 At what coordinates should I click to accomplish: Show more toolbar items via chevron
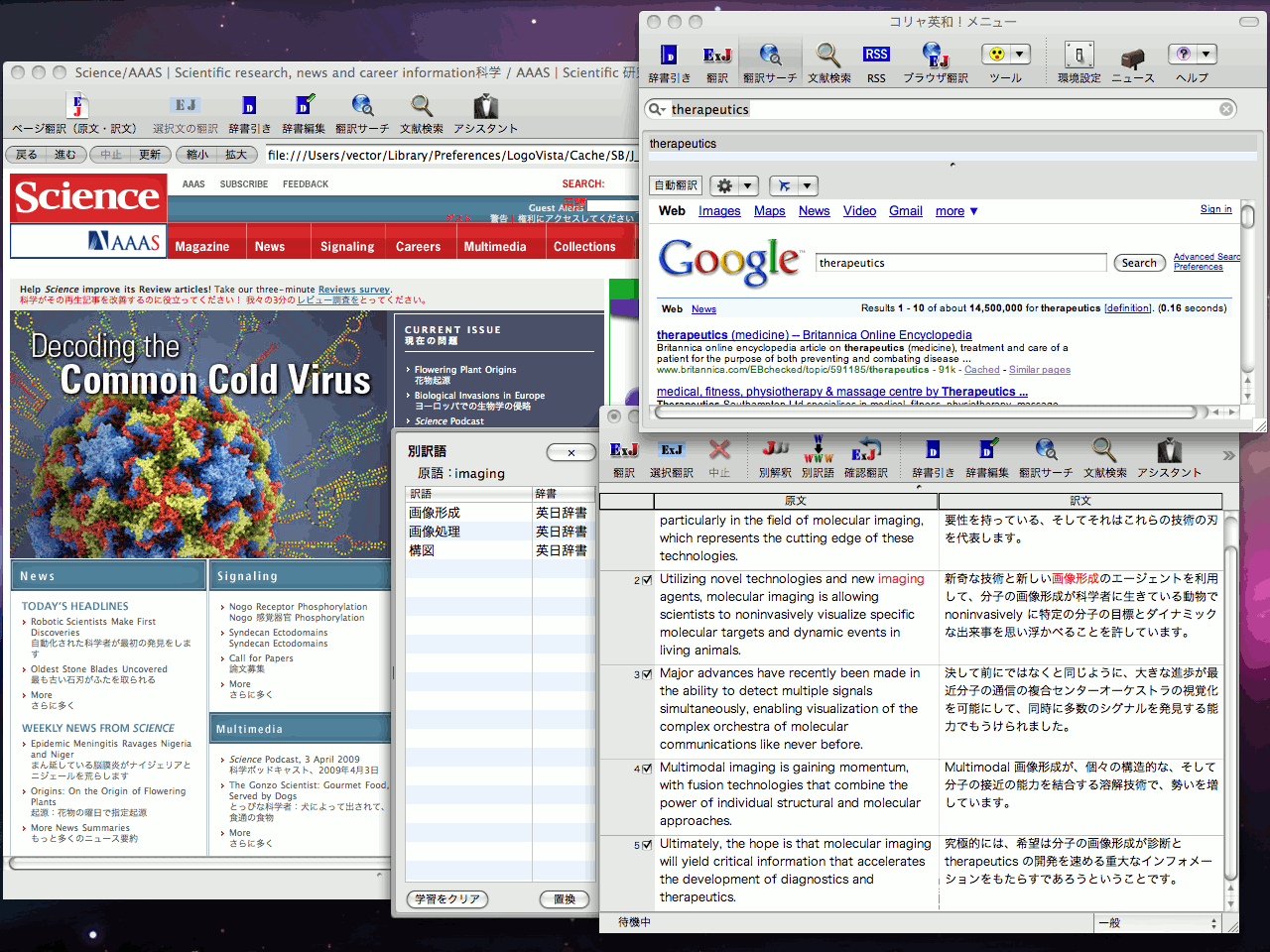(1228, 455)
